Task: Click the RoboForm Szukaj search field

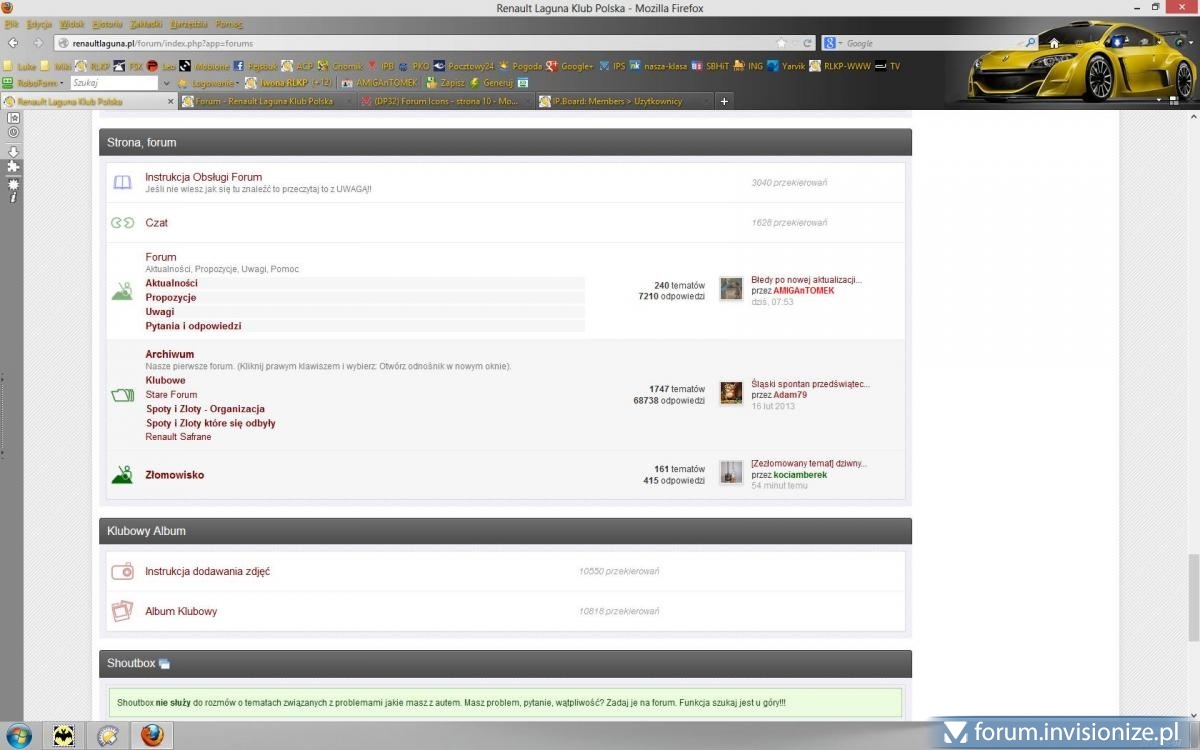Action: point(112,83)
